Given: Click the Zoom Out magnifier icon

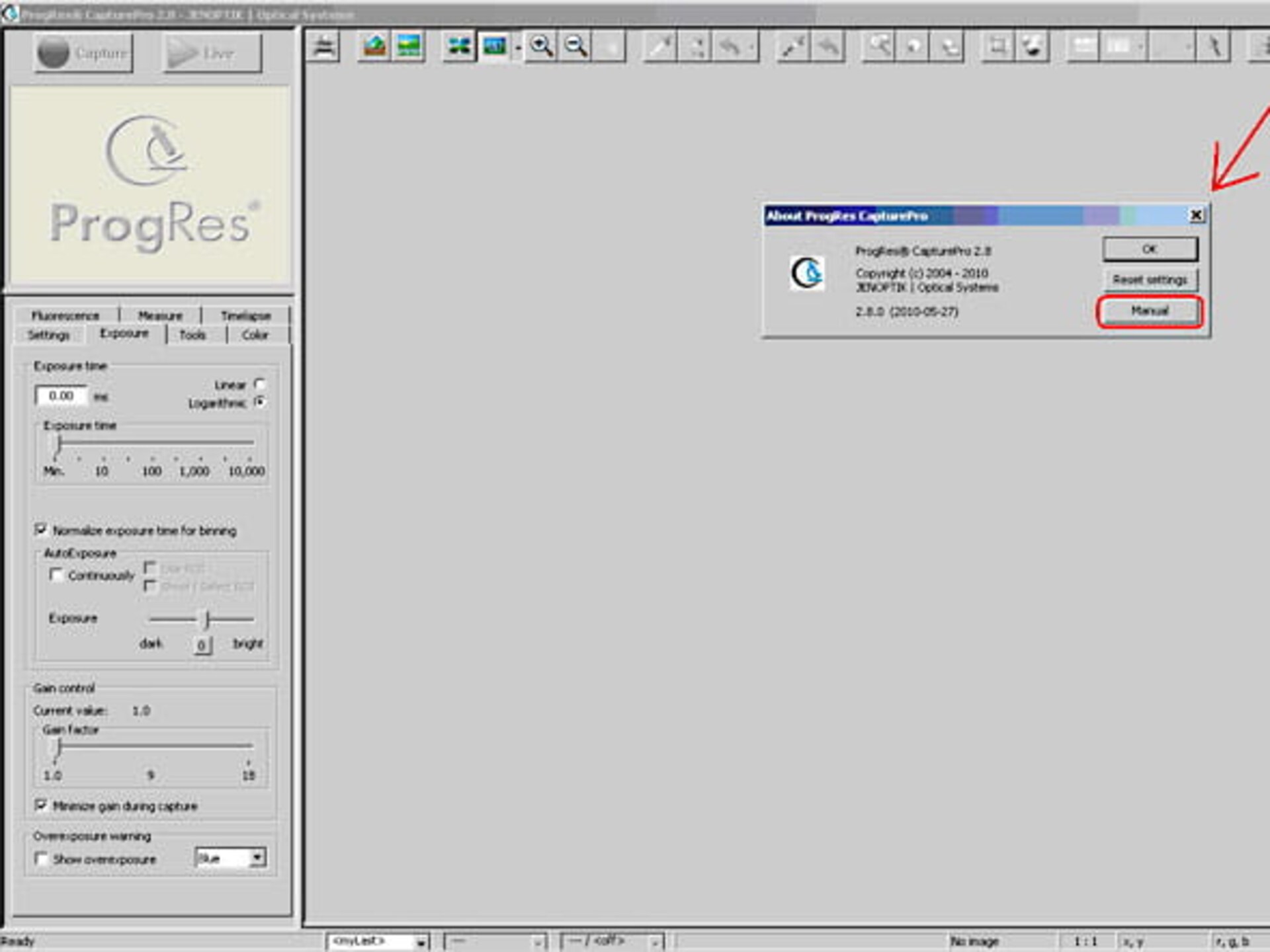Looking at the screenshot, I should pos(576,46).
